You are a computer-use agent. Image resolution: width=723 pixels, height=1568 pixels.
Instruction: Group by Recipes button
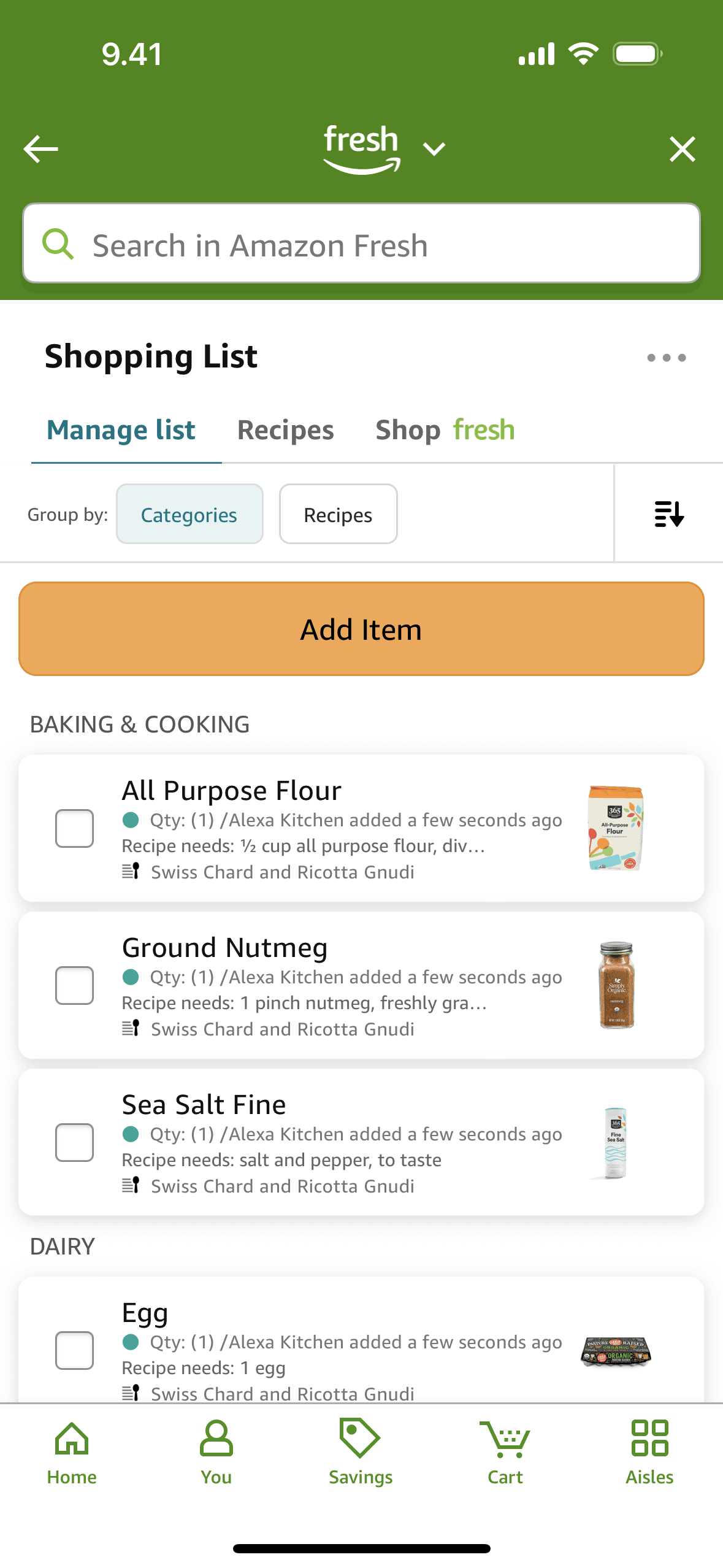338,514
